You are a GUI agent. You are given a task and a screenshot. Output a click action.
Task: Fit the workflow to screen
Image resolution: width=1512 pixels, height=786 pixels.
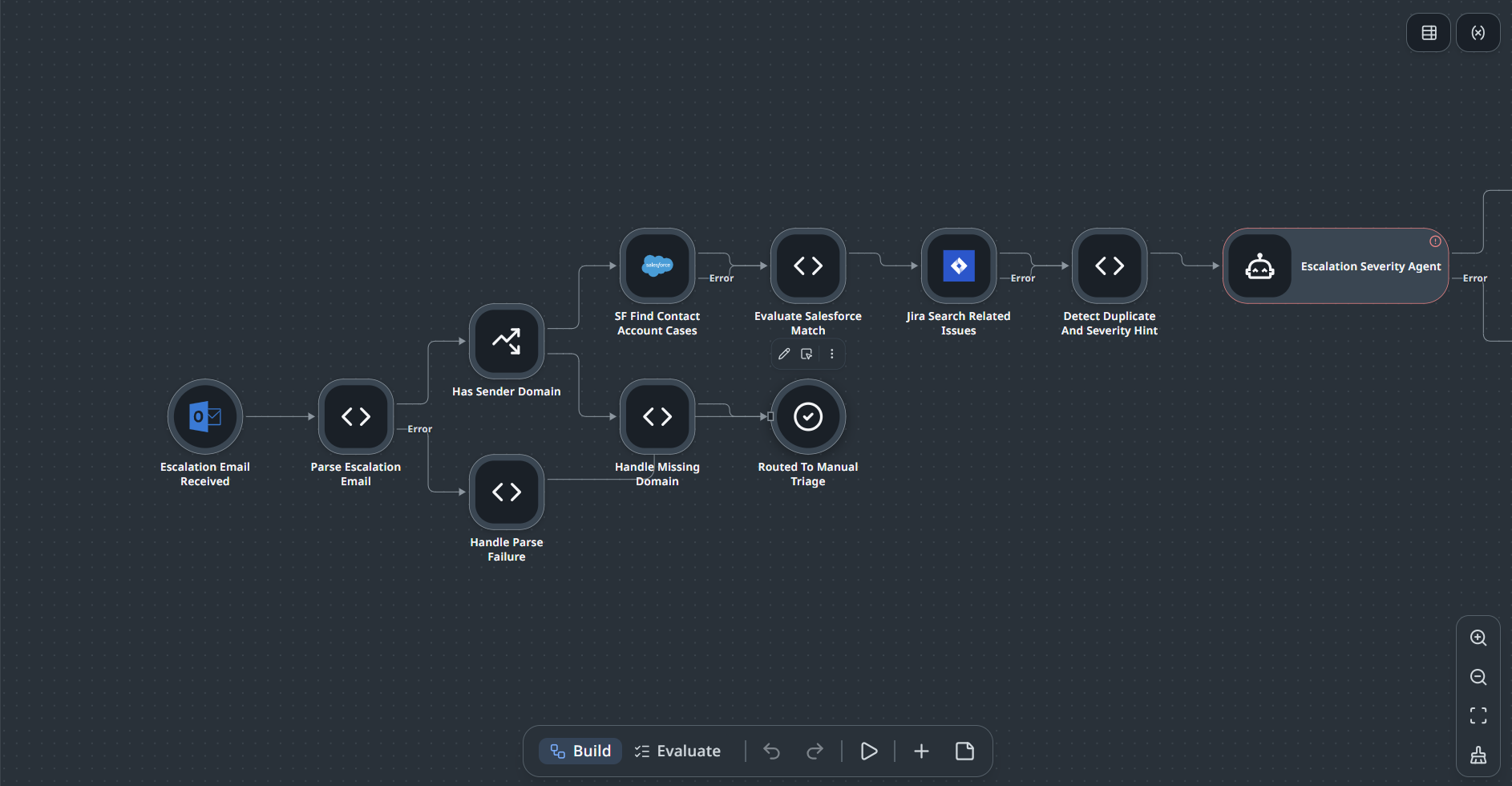[x=1478, y=715]
